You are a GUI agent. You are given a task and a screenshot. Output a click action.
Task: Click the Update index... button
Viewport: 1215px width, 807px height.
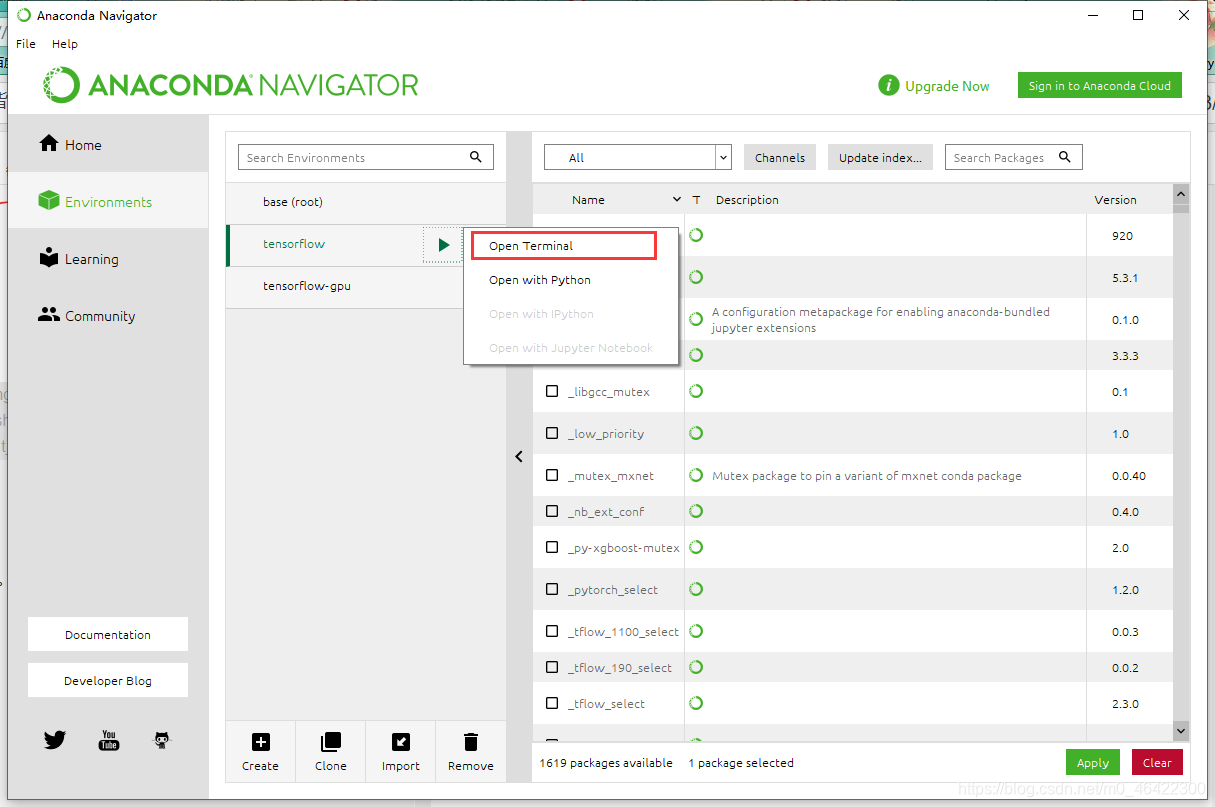(x=880, y=157)
